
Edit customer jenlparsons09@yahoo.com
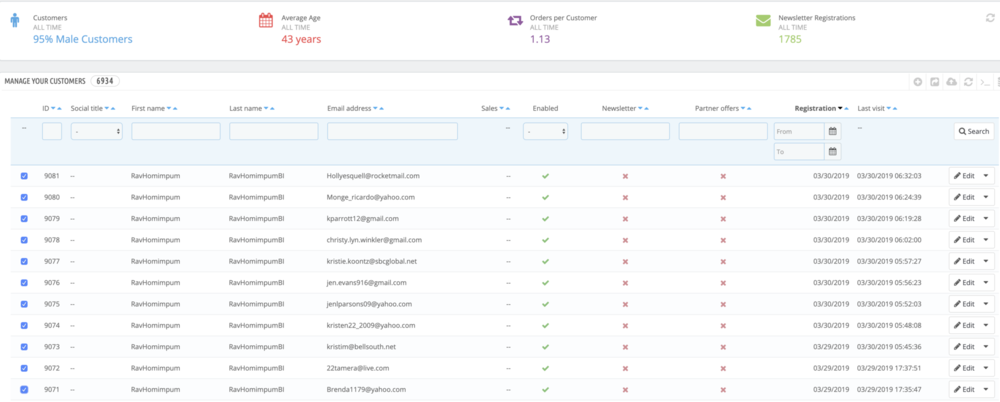pos(964,304)
